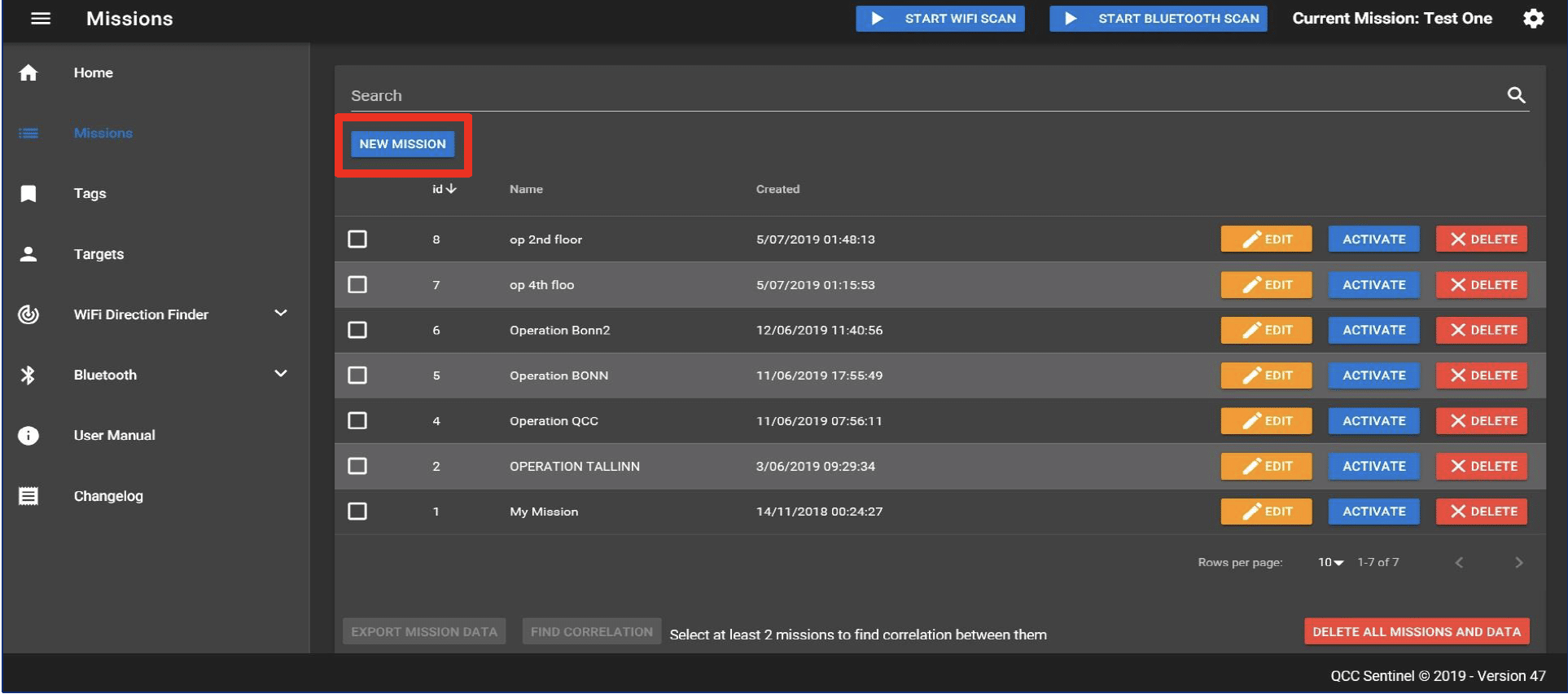Edit the Operation QCC mission
Screen dimensions: 1568x694
[x=1266, y=420]
